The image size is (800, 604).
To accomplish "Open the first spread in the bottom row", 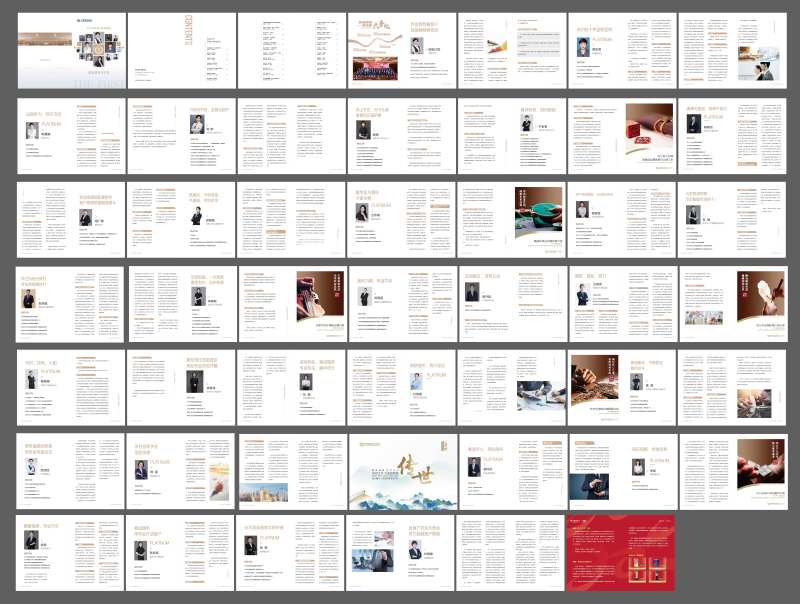I will (x=68, y=552).
